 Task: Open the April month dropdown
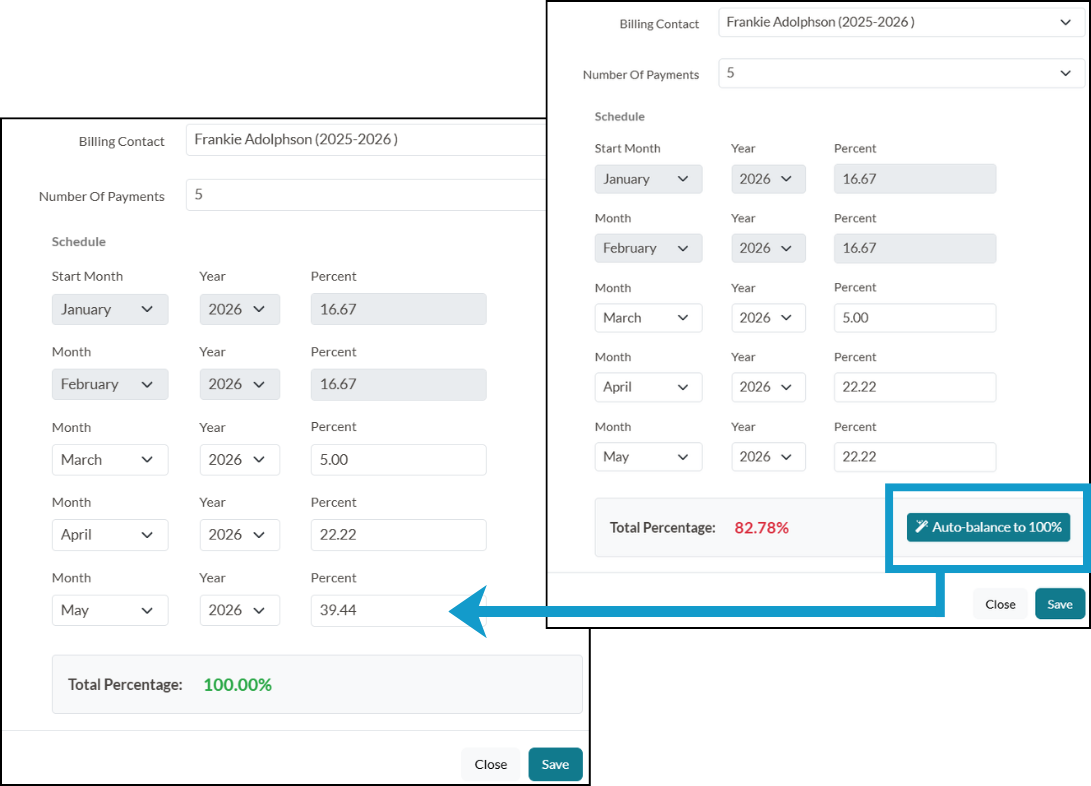coord(110,534)
